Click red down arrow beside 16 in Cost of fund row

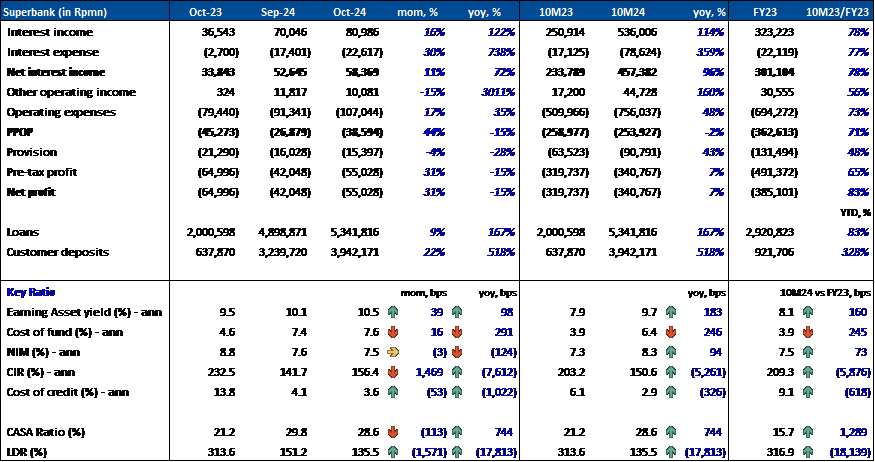click(393, 332)
